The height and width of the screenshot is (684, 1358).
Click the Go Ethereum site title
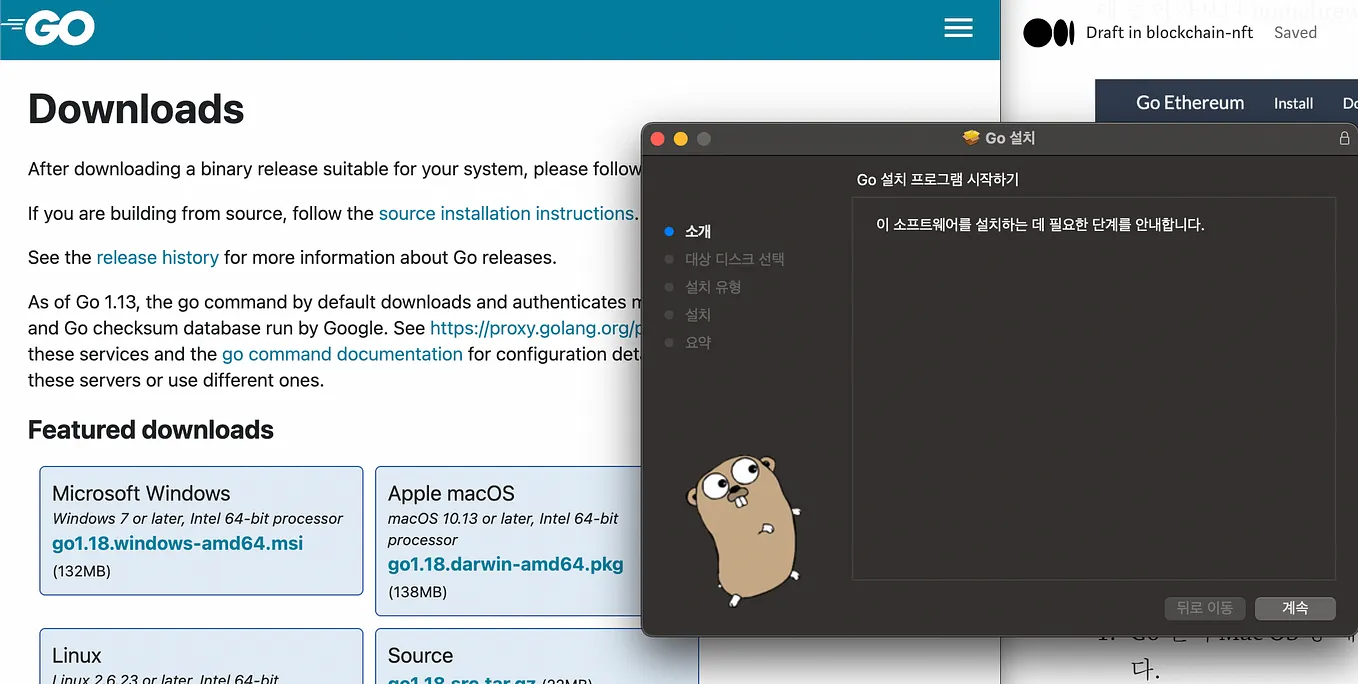click(x=1190, y=103)
